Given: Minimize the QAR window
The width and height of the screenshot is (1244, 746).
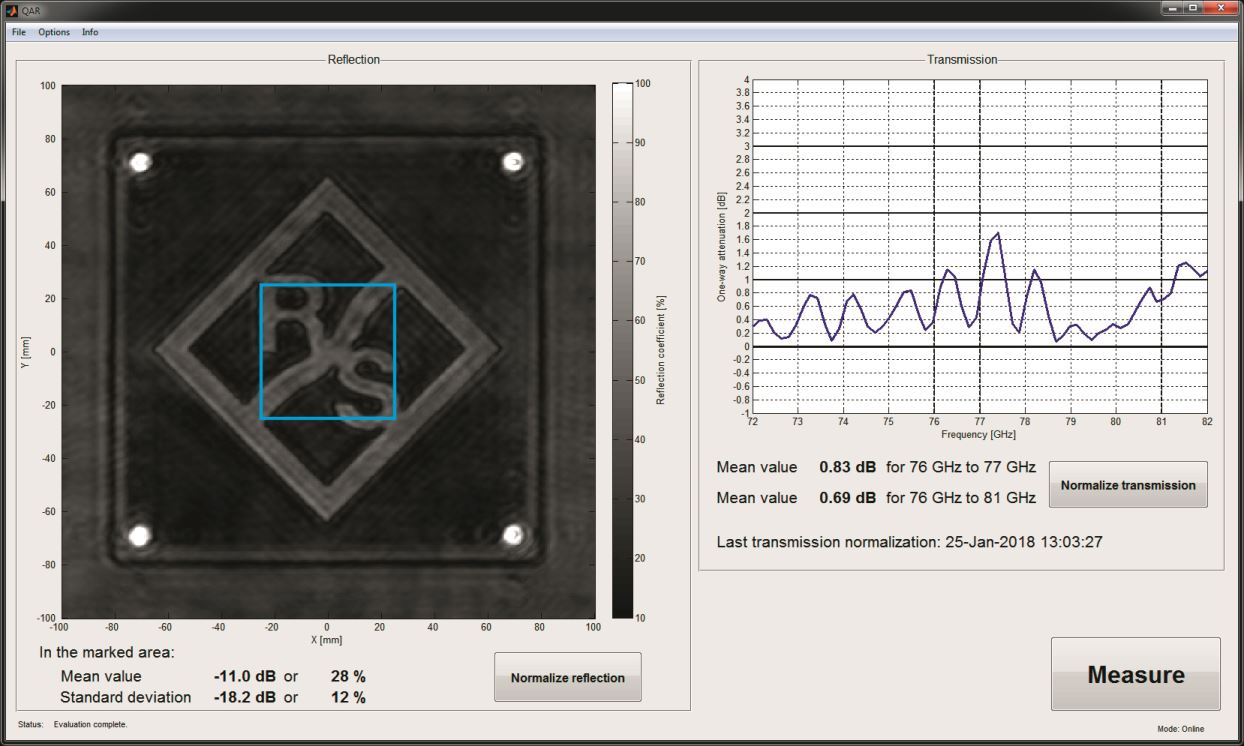Looking at the screenshot, I should [1171, 8].
